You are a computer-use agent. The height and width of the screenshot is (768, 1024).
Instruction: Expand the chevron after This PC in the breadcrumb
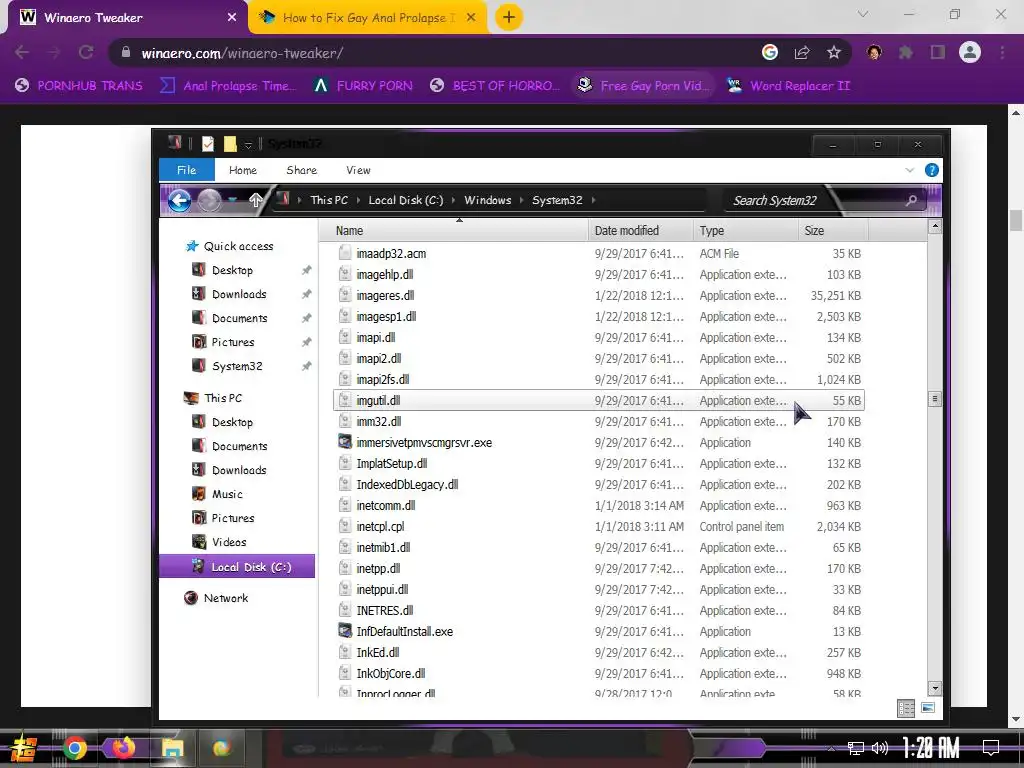pyautogui.click(x=359, y=200)
